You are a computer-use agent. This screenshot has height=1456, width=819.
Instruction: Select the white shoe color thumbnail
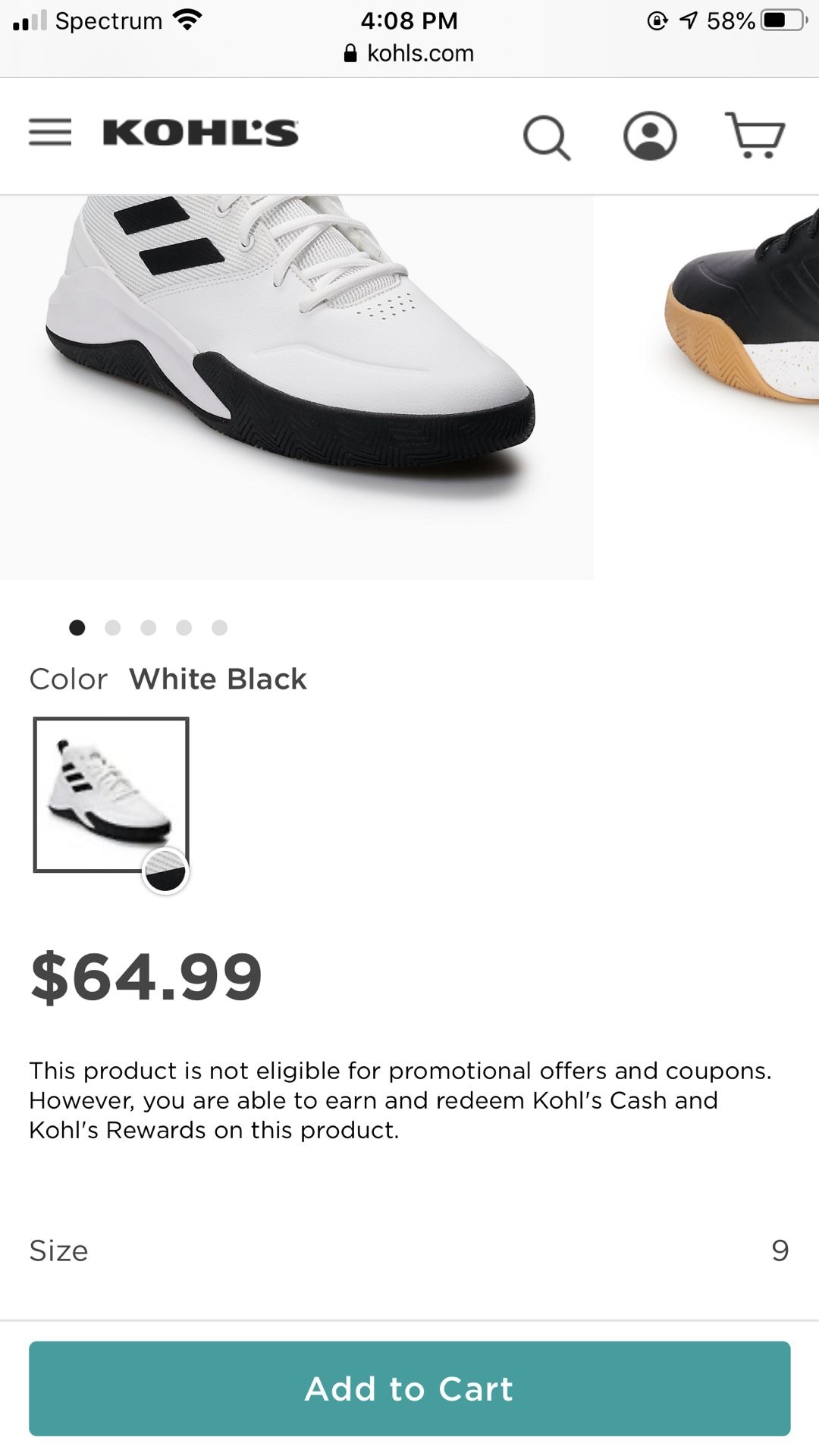pyautogui.click(x=111, y=795)
